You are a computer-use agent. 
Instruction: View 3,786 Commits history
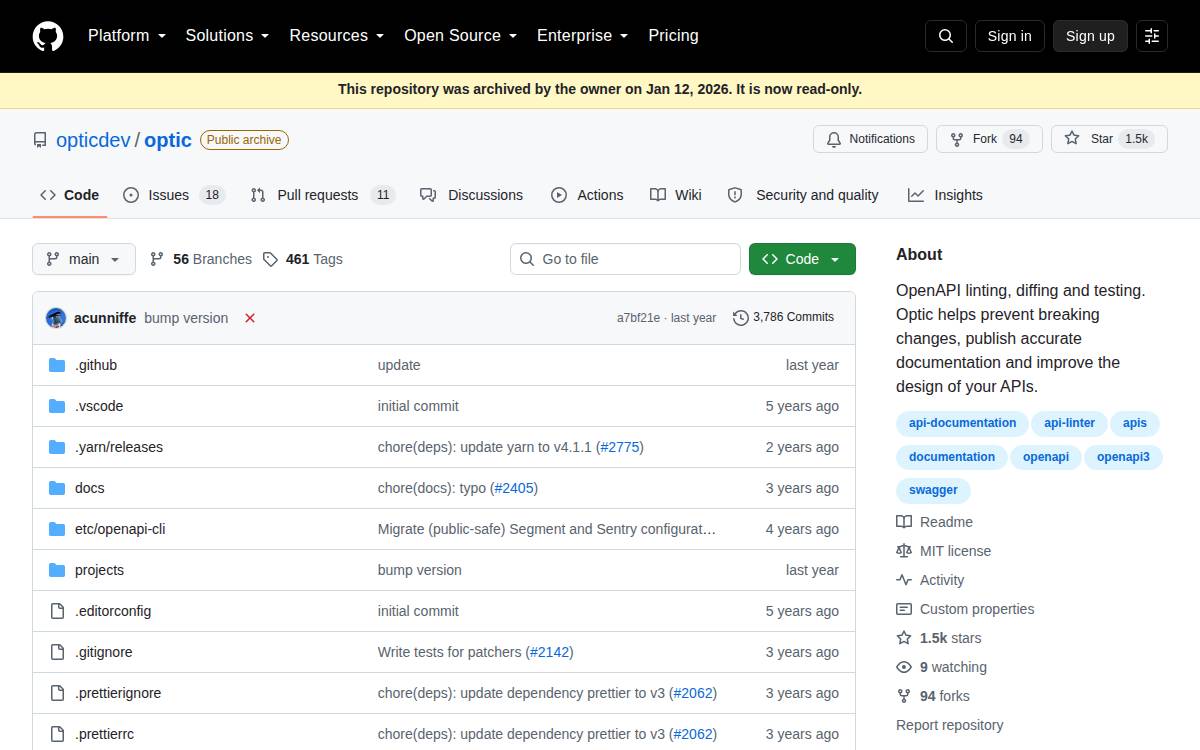click(783, 317)
